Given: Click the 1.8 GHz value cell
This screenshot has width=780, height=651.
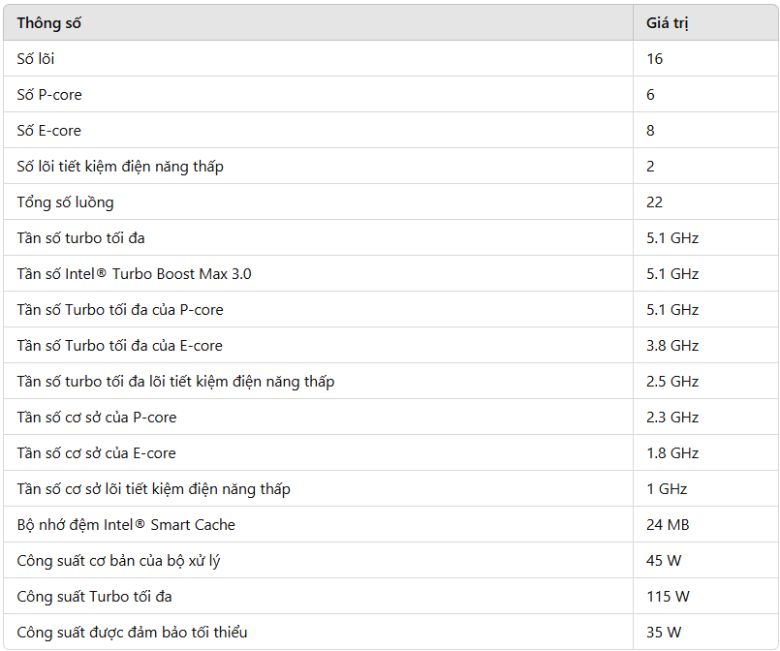Looking at the screenshot, I should [x=672, y=453].
